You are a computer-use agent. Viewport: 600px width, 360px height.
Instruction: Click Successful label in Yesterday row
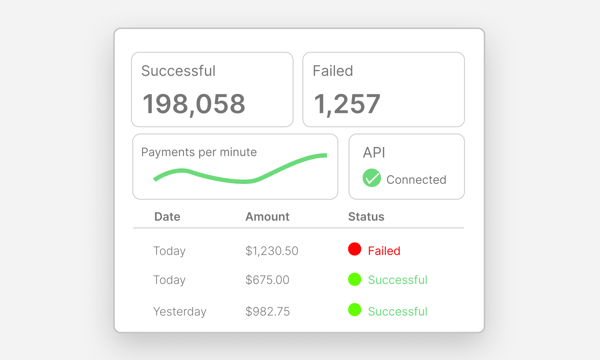point(398,311)
